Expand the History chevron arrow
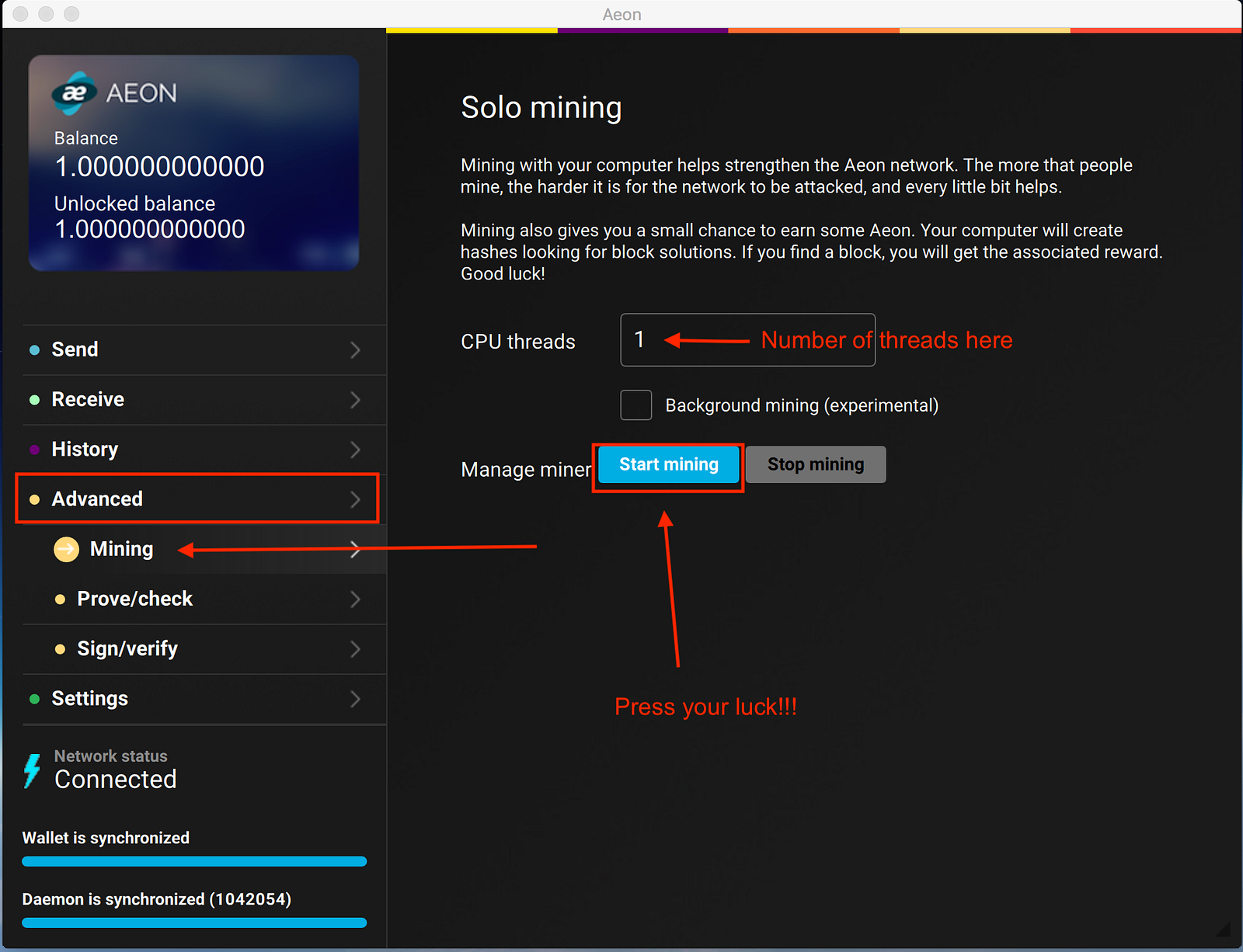 [x=355, y=450]
